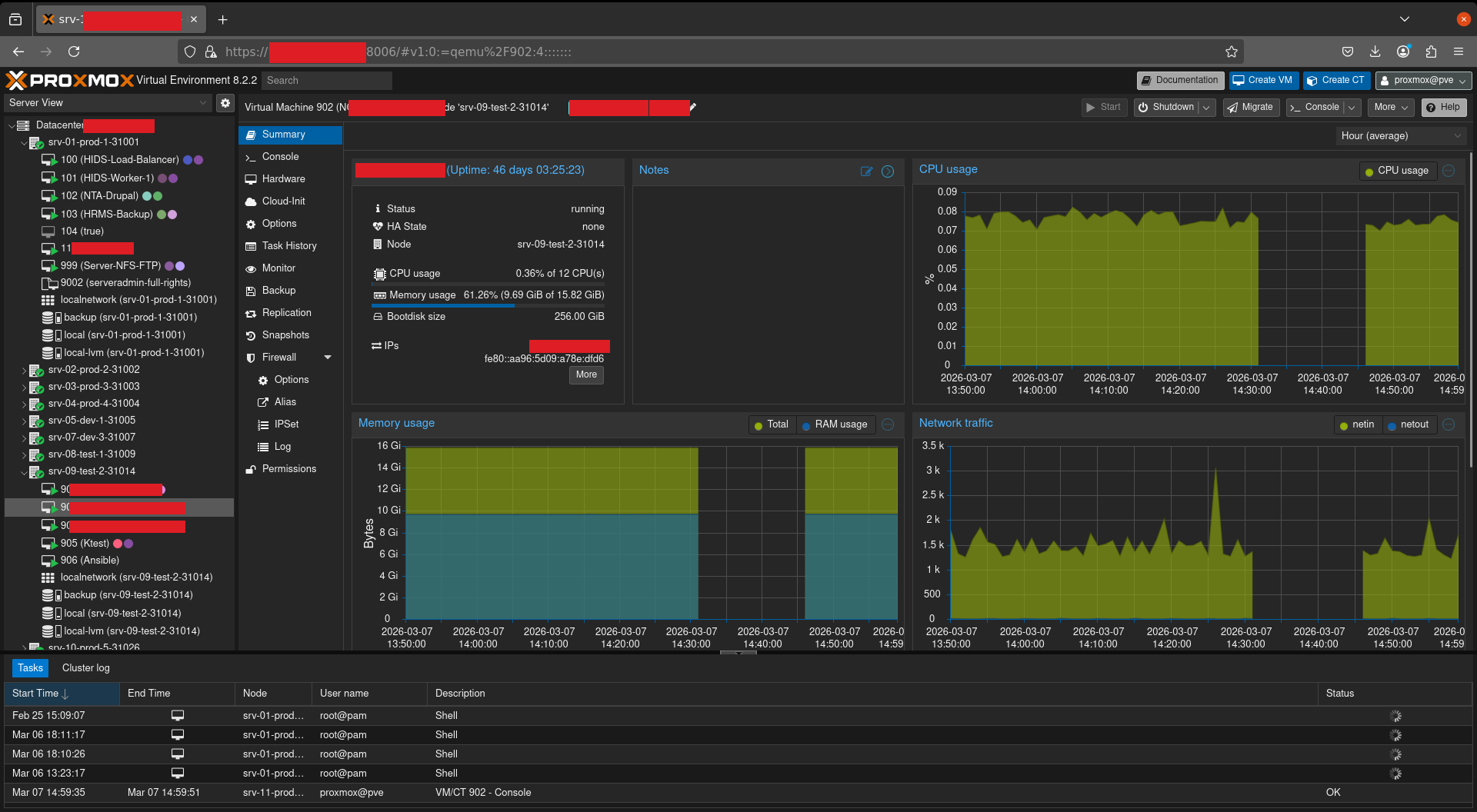Collapse the Firewall submenu arrow
1477x812 pixels.
(x=328, y=358)
